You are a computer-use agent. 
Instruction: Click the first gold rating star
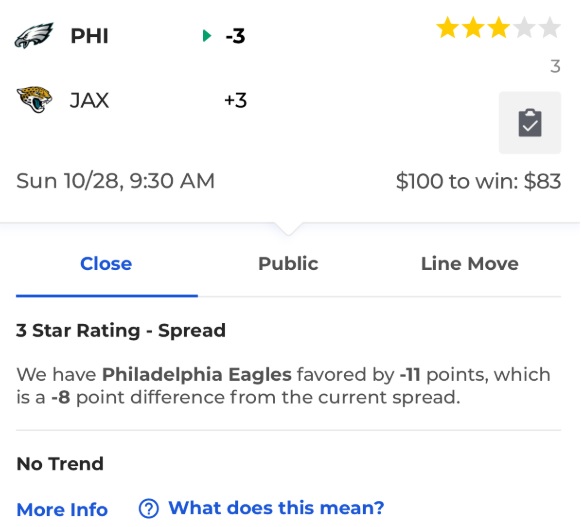448,28
